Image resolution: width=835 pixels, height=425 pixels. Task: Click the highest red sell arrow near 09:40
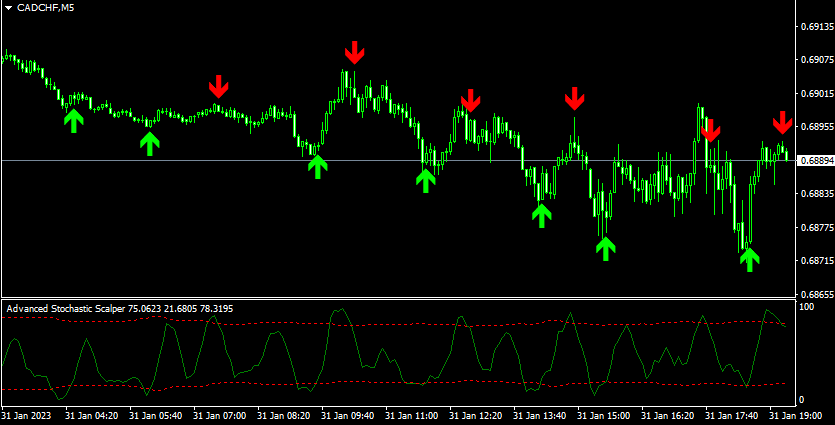click(354, 52)
